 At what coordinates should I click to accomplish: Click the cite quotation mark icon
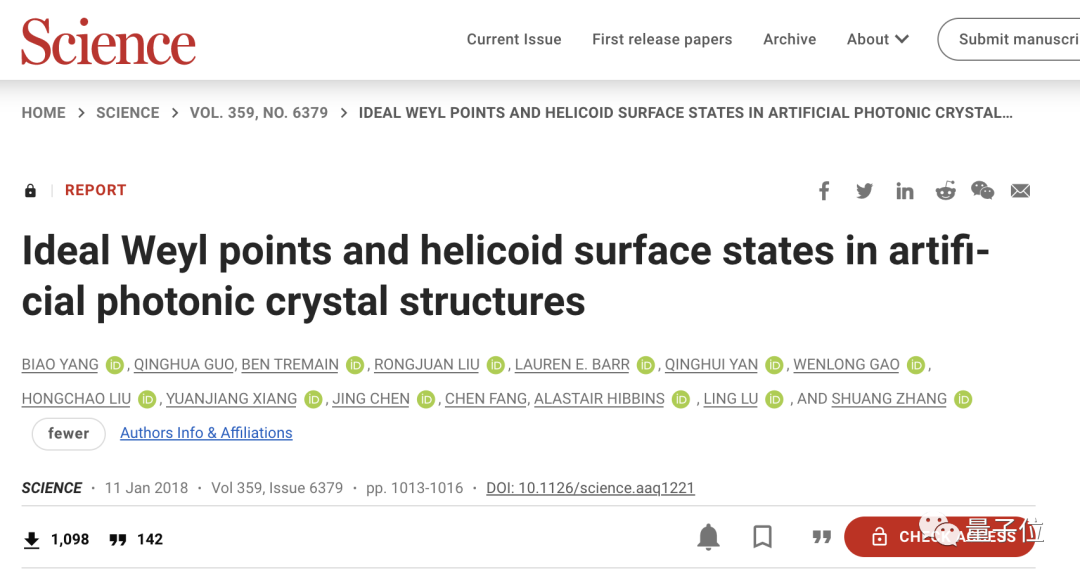click(x=822, y=538)
